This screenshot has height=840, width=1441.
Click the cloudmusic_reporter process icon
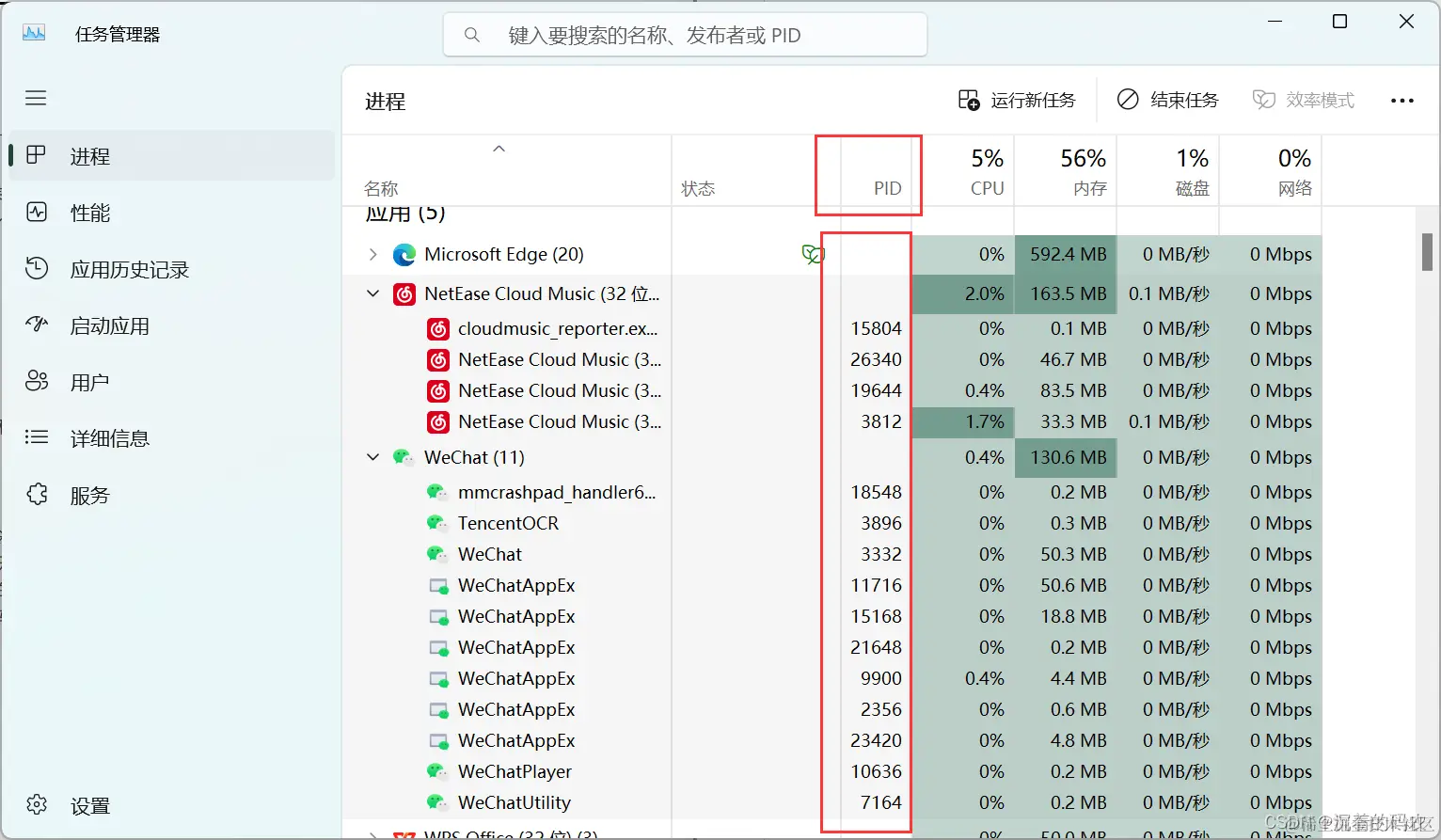click(x=438, y=329)
